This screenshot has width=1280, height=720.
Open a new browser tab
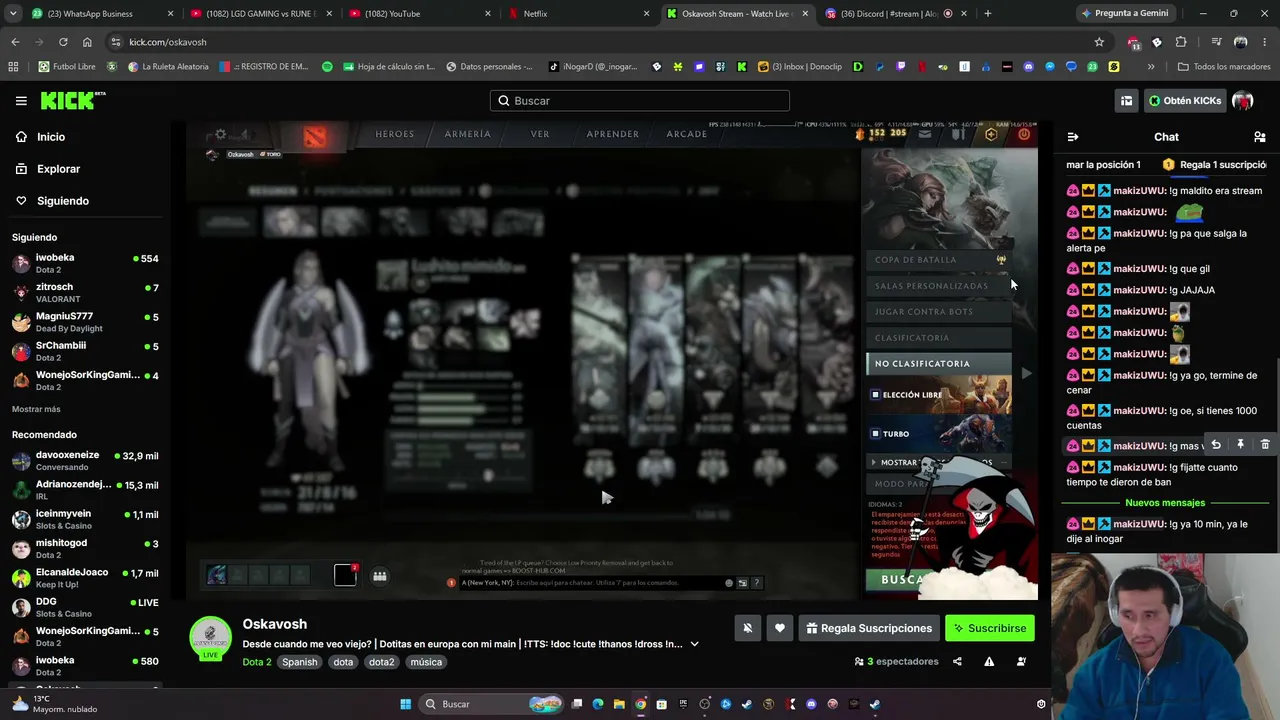pyautogui.click(x=988, y=14)
